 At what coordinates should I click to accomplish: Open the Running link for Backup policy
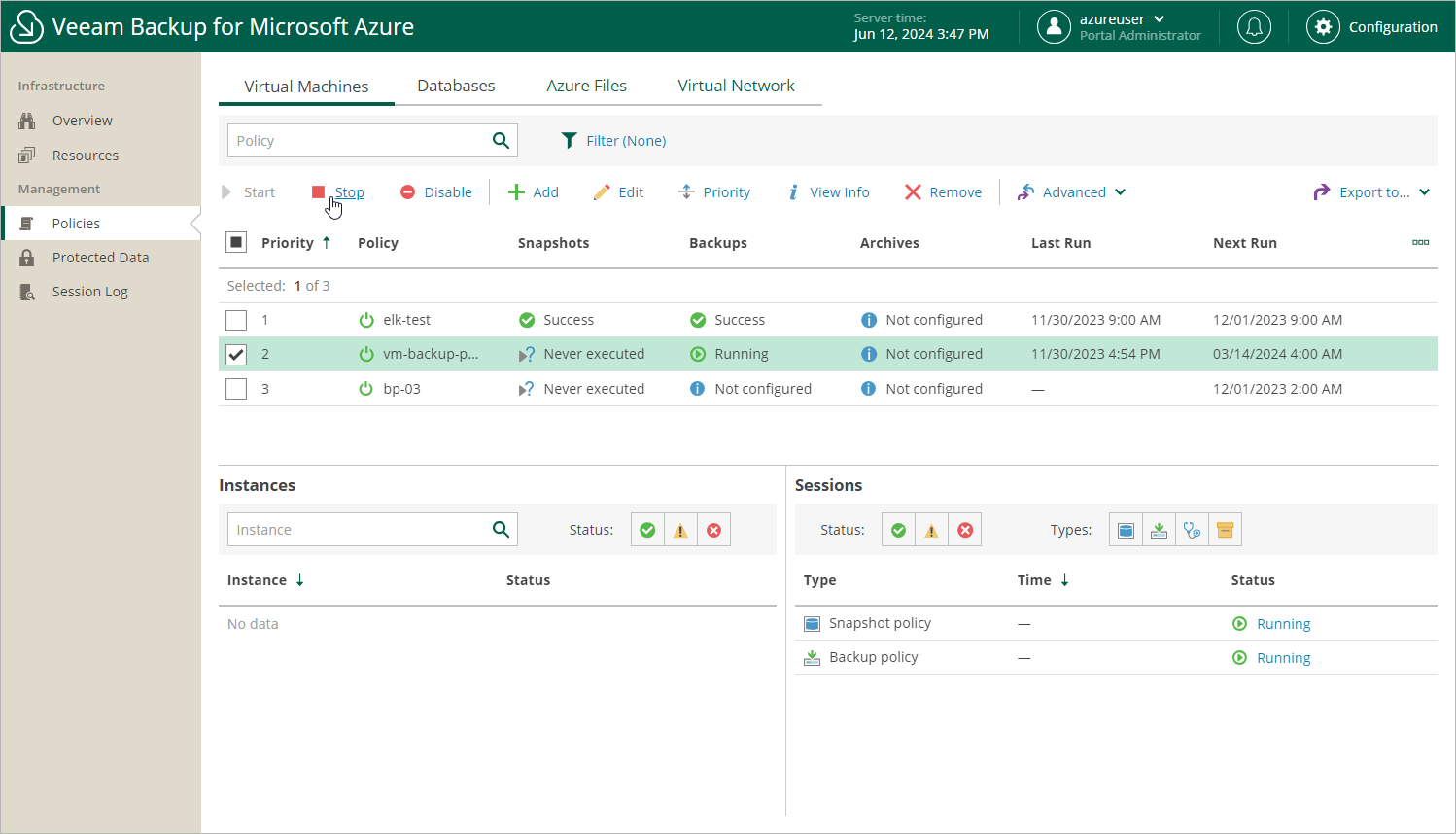[x=1283, y=658]
